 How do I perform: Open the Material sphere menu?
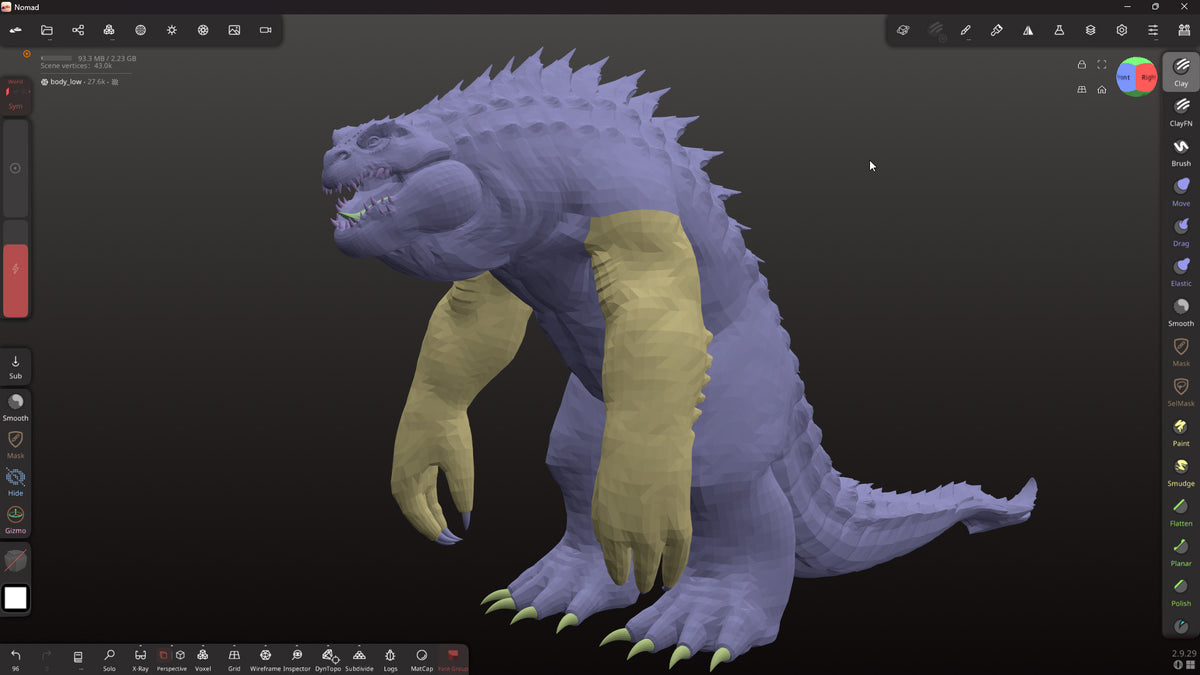140,30
